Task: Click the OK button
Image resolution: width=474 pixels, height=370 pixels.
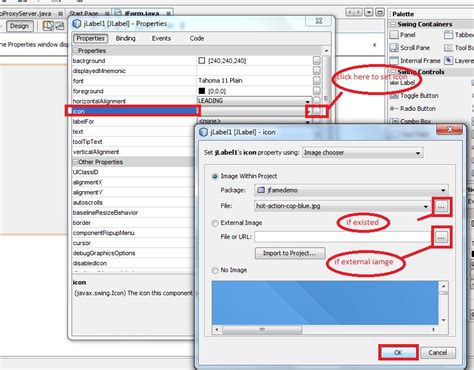Action: tap(398, 352)
